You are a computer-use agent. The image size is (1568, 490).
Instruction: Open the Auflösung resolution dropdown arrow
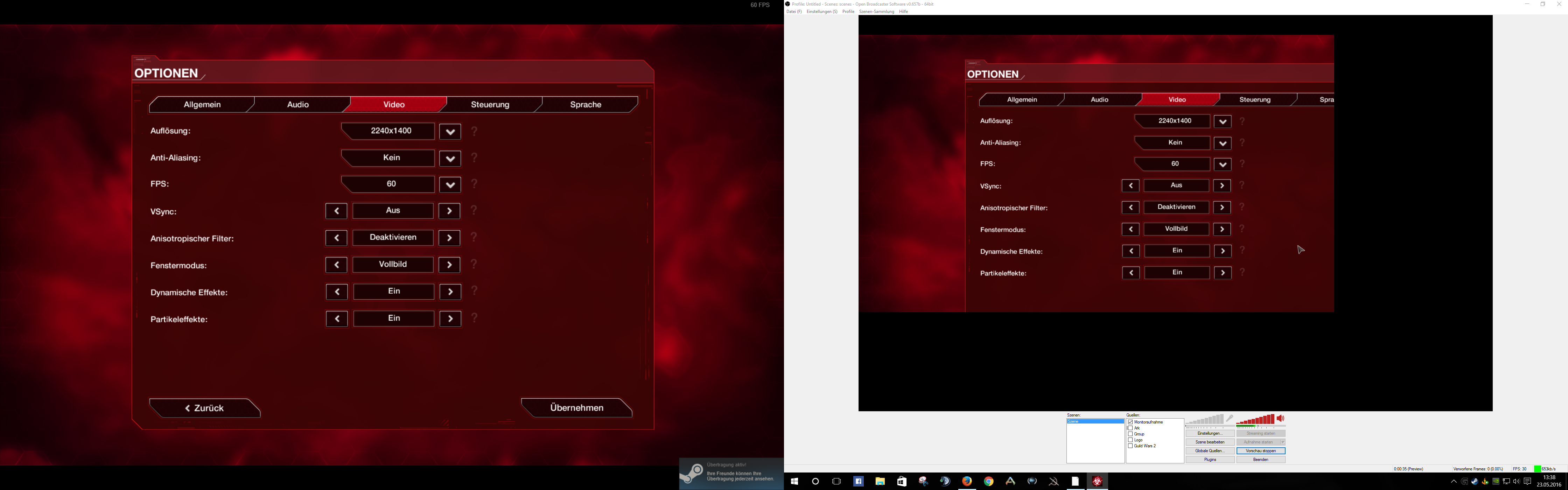tap(450, 132)
